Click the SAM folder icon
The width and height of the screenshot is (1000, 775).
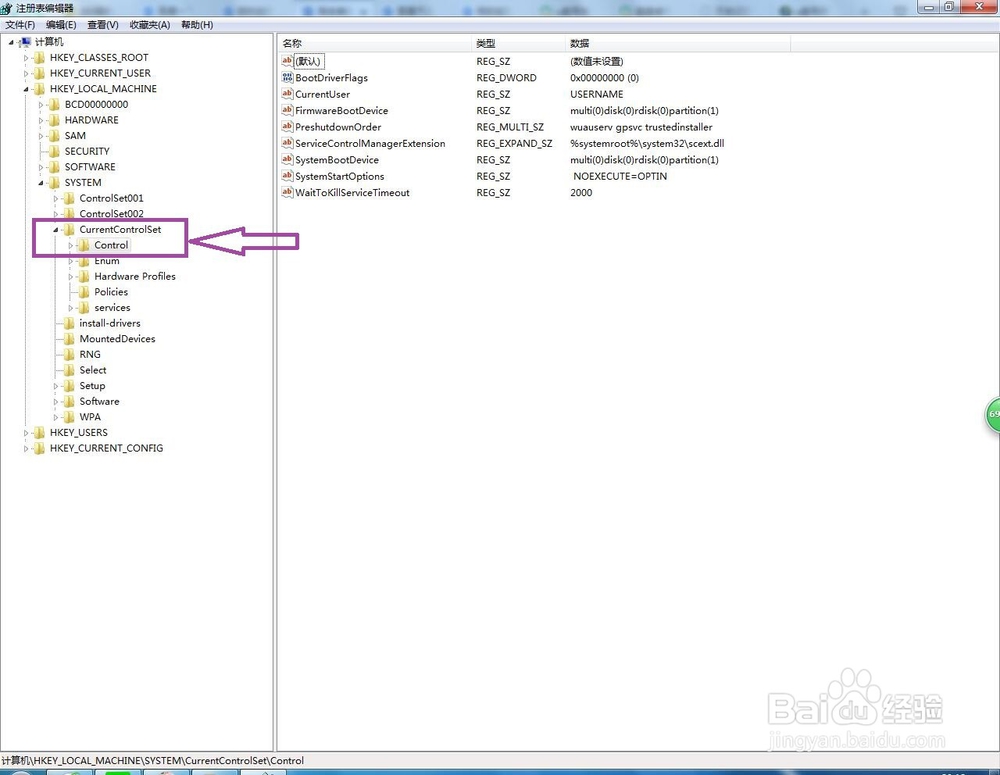(54, 136)
